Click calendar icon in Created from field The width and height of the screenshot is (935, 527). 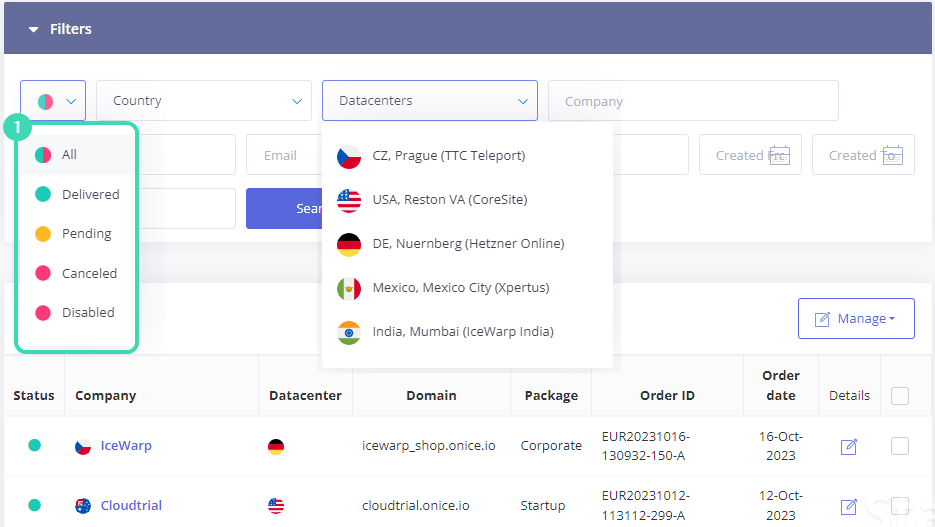(779, 155)
